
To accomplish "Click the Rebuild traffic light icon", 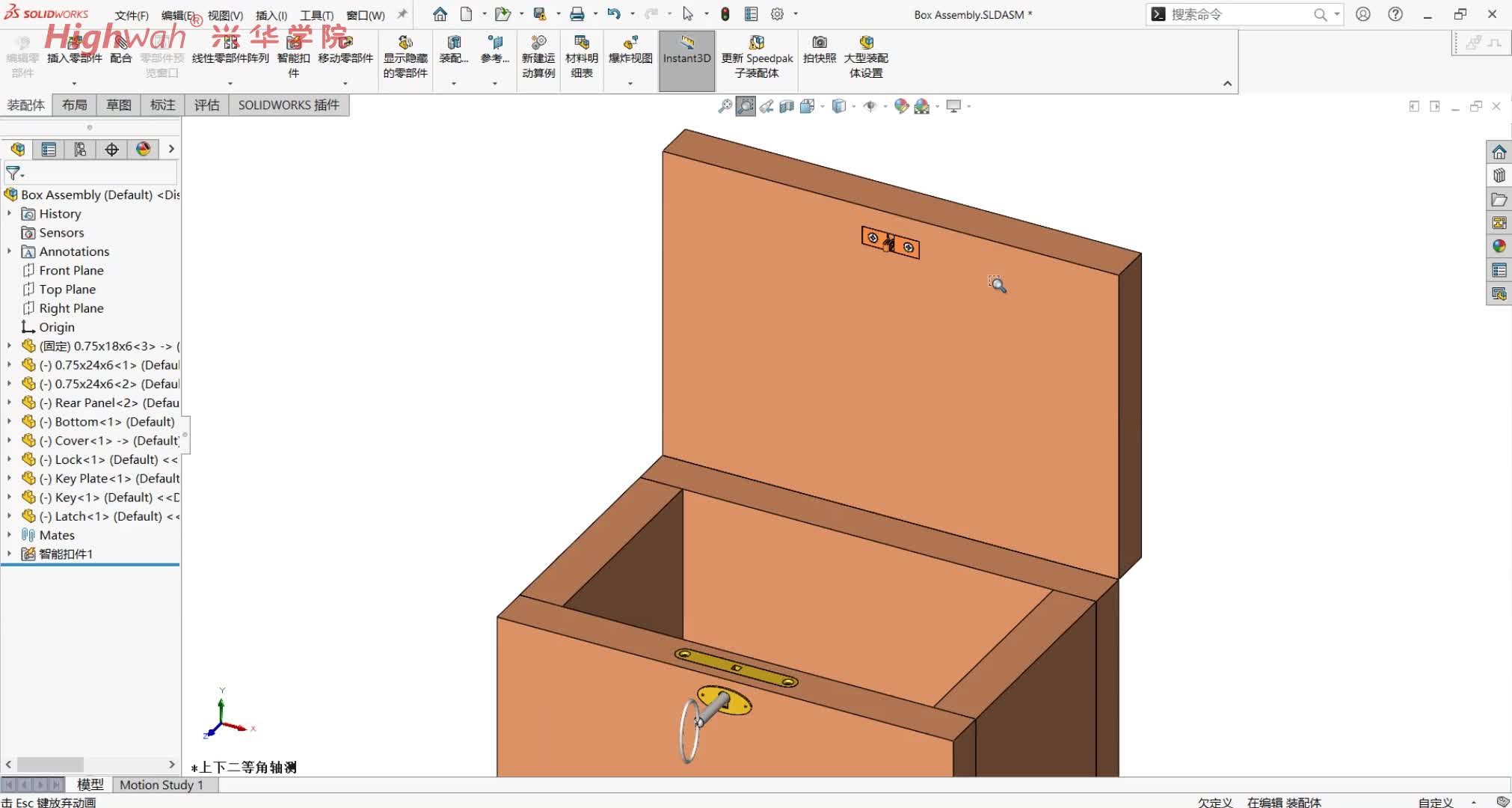I will [725, 14].
